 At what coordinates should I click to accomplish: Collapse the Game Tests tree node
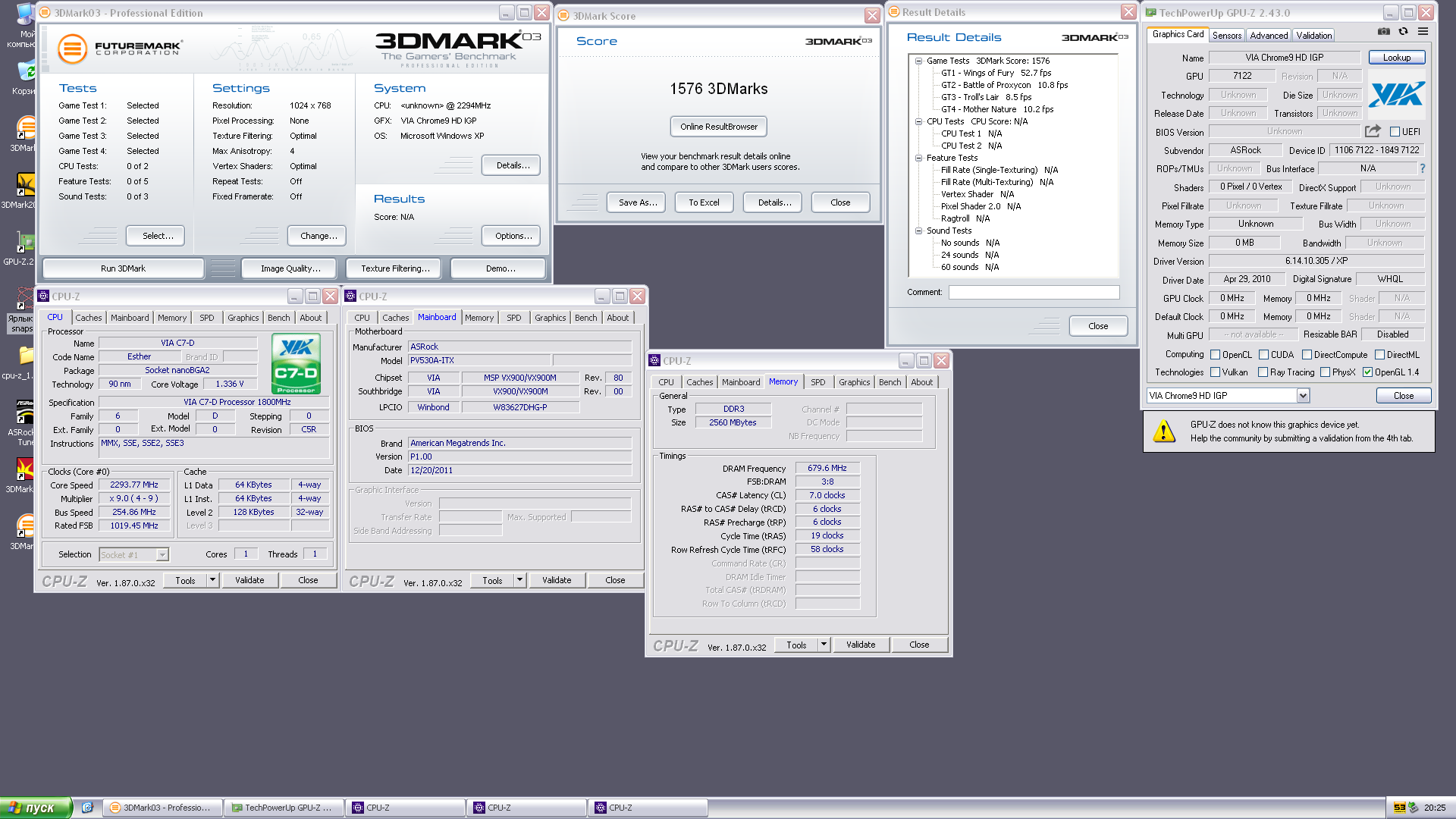click(918, 61)
